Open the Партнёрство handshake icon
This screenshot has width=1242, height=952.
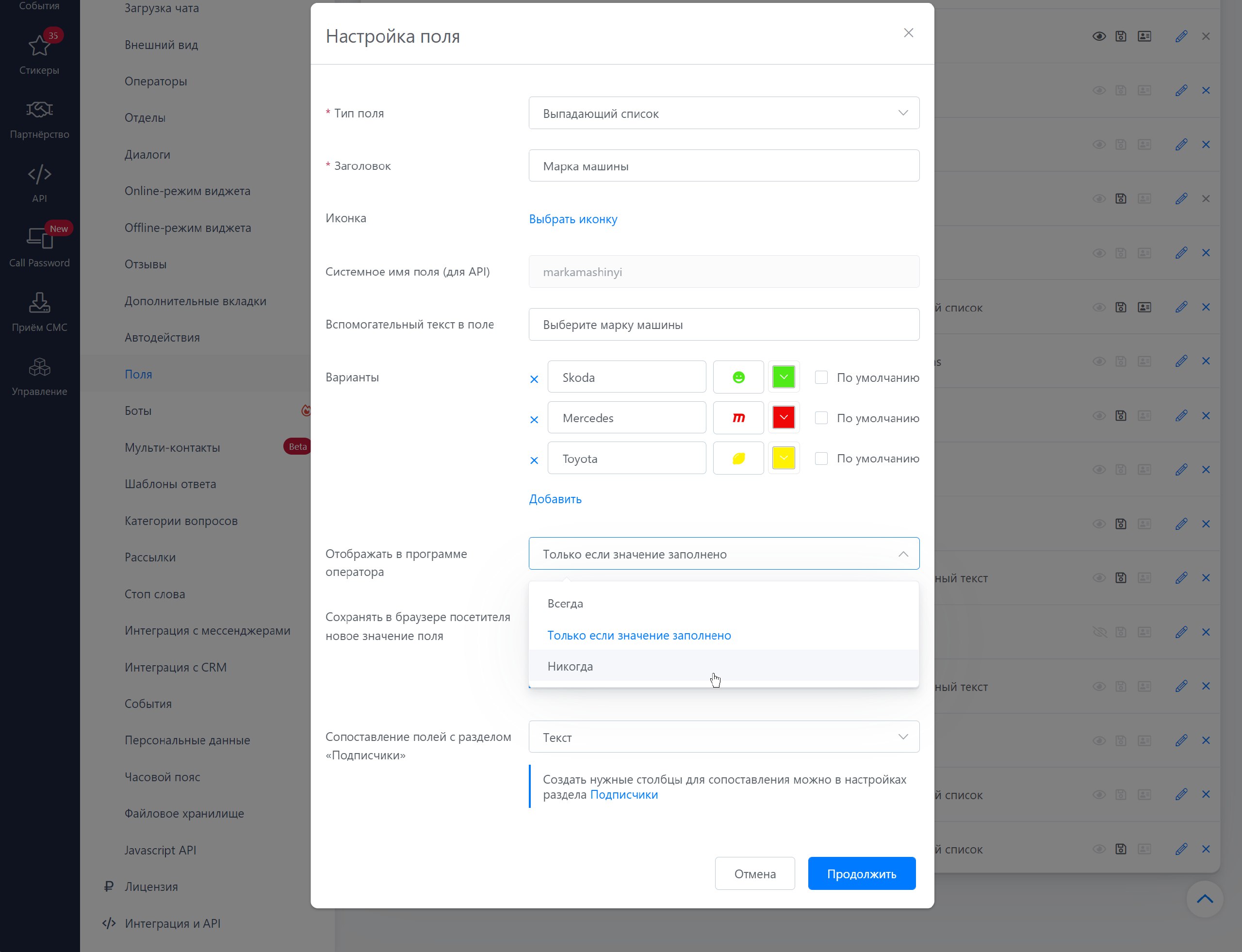point(39,118)
